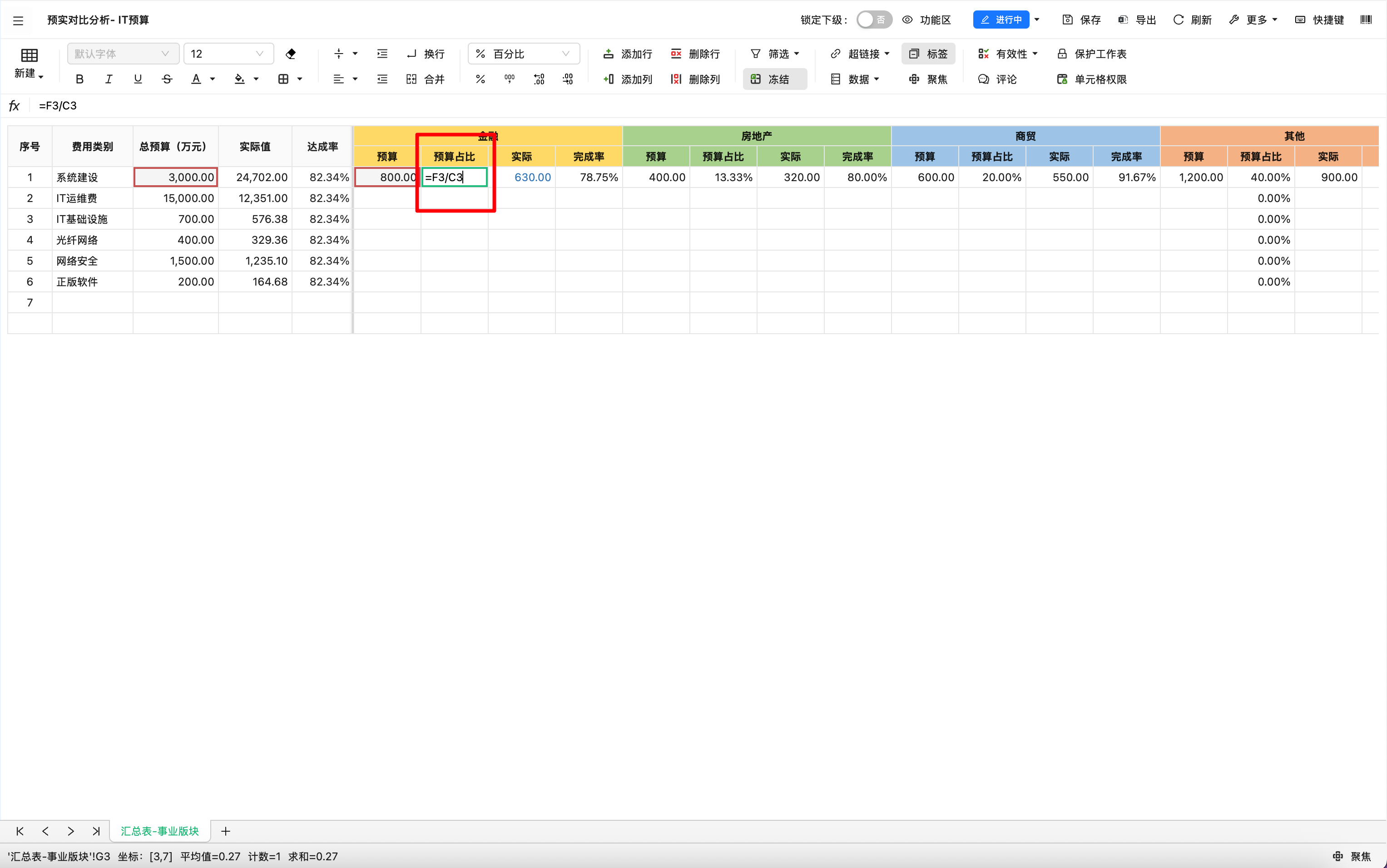The height and width of the screenshot is (868, 1387).
Task: Toggle bold formatting
Action: 79,79
